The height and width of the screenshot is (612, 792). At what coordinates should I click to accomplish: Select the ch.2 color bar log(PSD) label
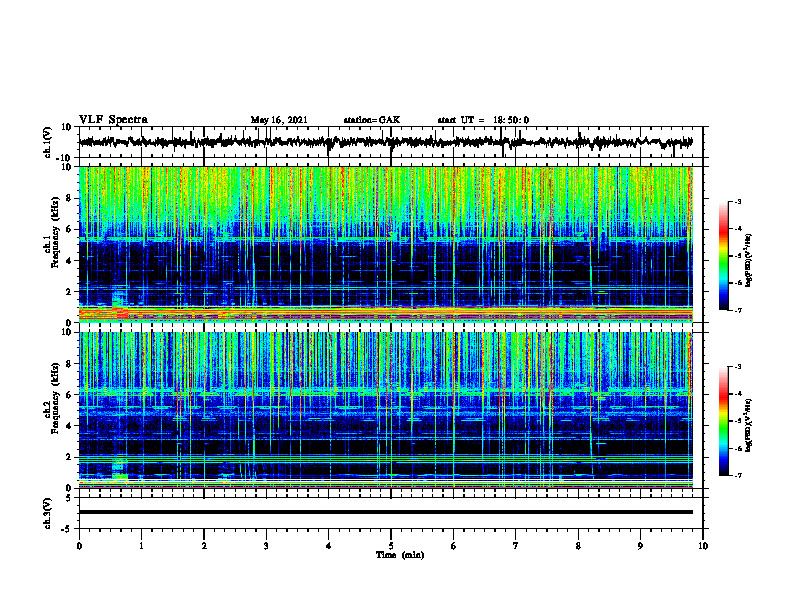748,425
